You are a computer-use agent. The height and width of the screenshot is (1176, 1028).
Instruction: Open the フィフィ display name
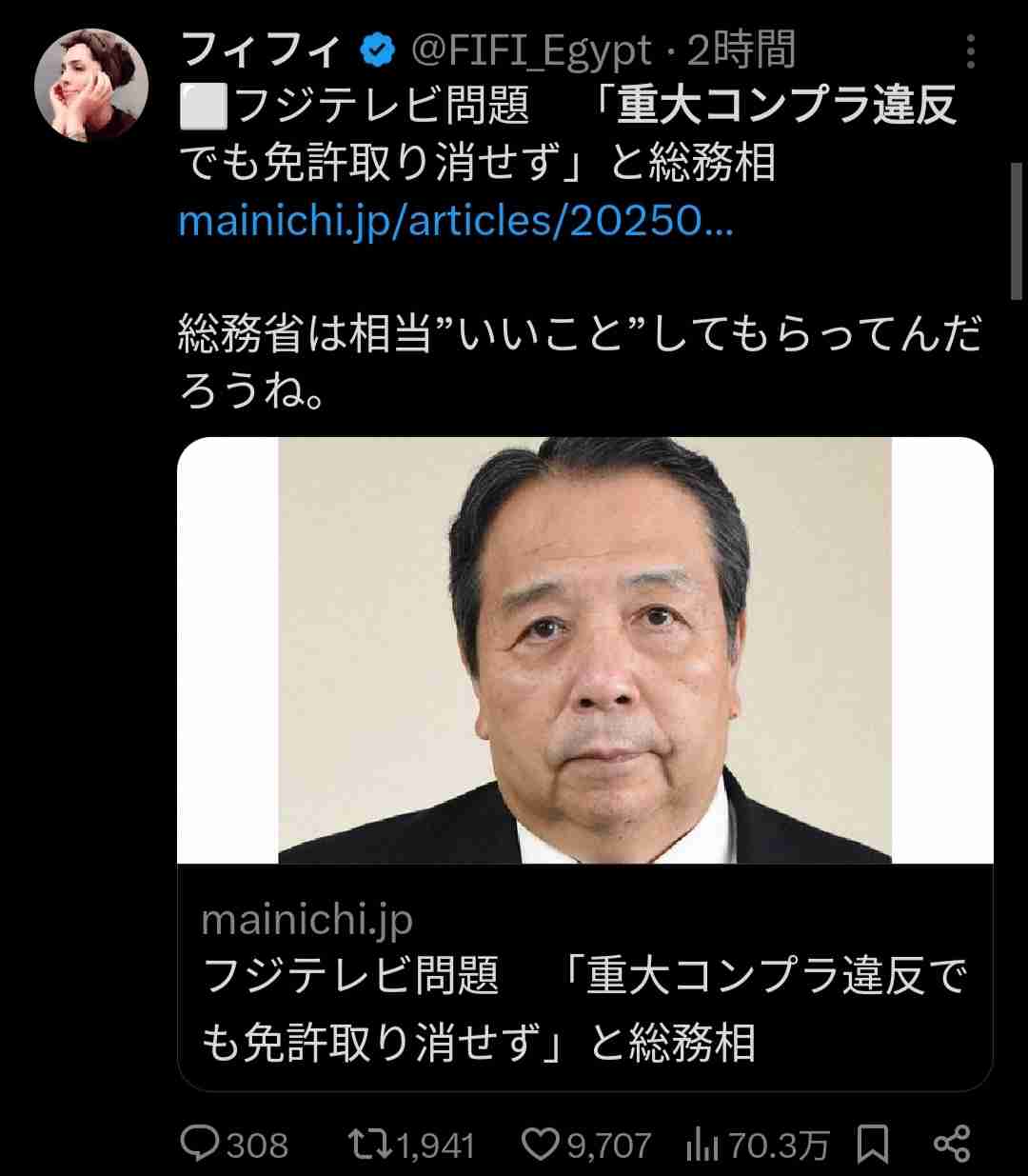point(261,51)
